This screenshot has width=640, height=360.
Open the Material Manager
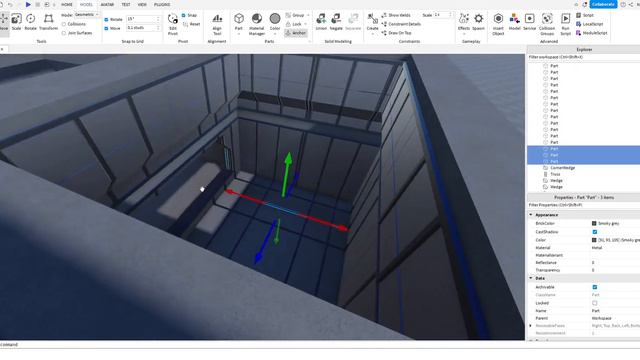[x=257, y=24]
